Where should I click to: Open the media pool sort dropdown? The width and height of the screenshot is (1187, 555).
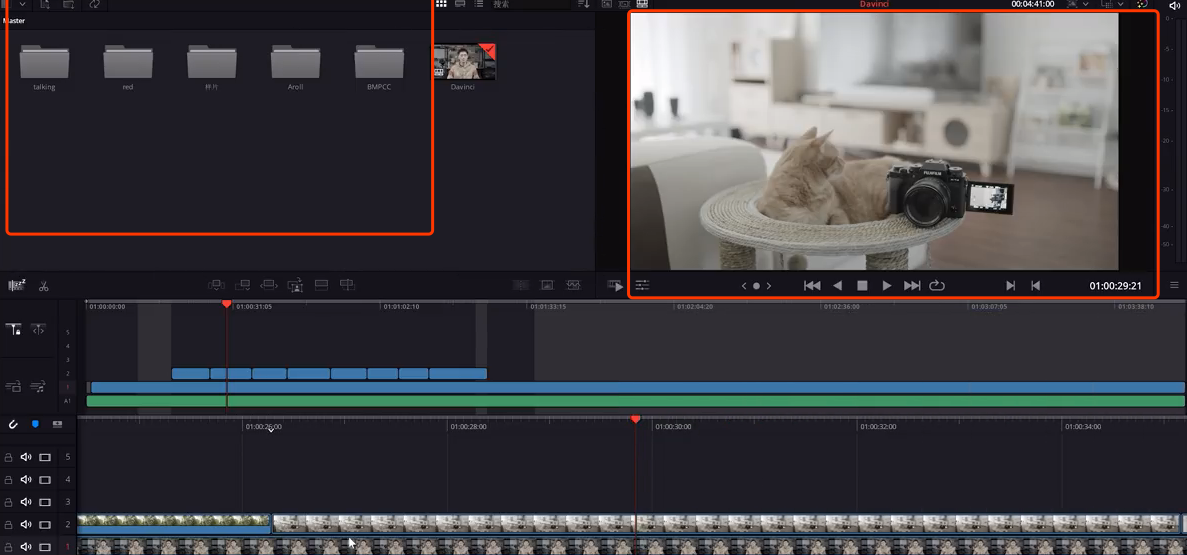click(x=584, y=5)
